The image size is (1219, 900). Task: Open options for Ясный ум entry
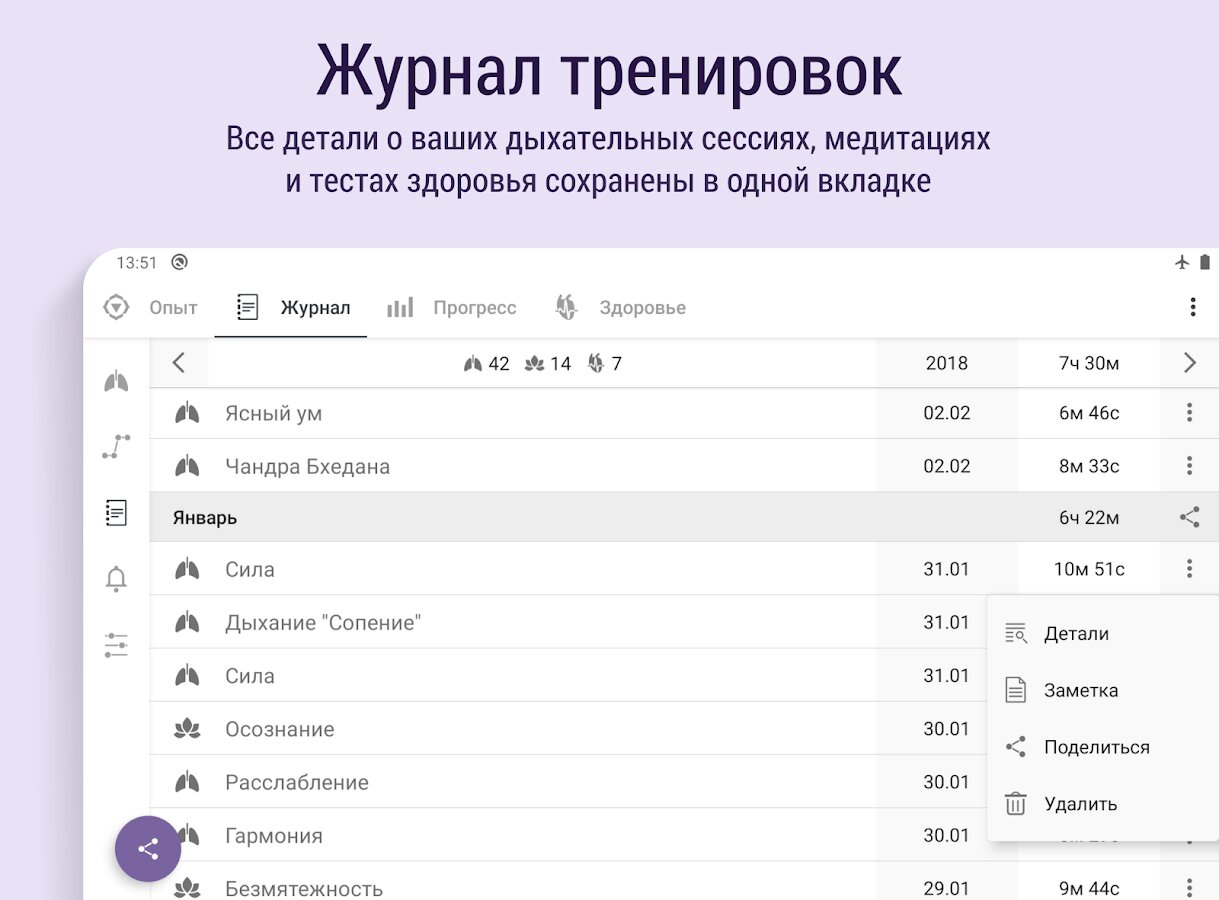click(x=1189, y=412)
